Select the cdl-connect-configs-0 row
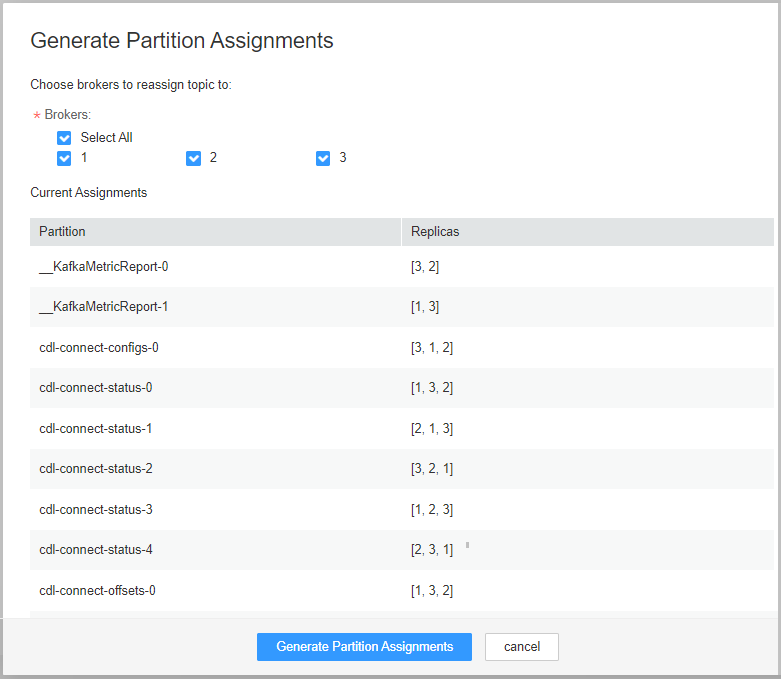The image size is (781, 679). click(x=401, y=347)
